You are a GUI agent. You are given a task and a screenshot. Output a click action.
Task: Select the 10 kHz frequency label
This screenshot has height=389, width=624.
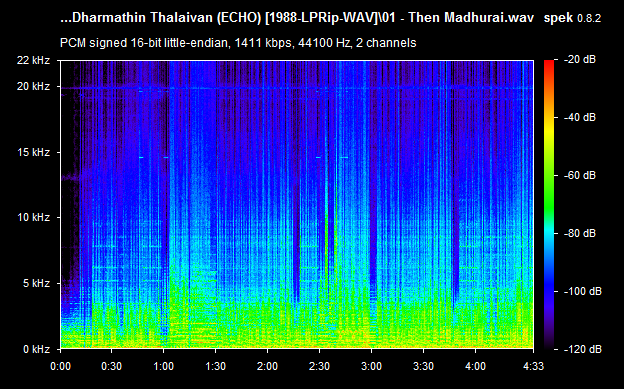point(33,217)
